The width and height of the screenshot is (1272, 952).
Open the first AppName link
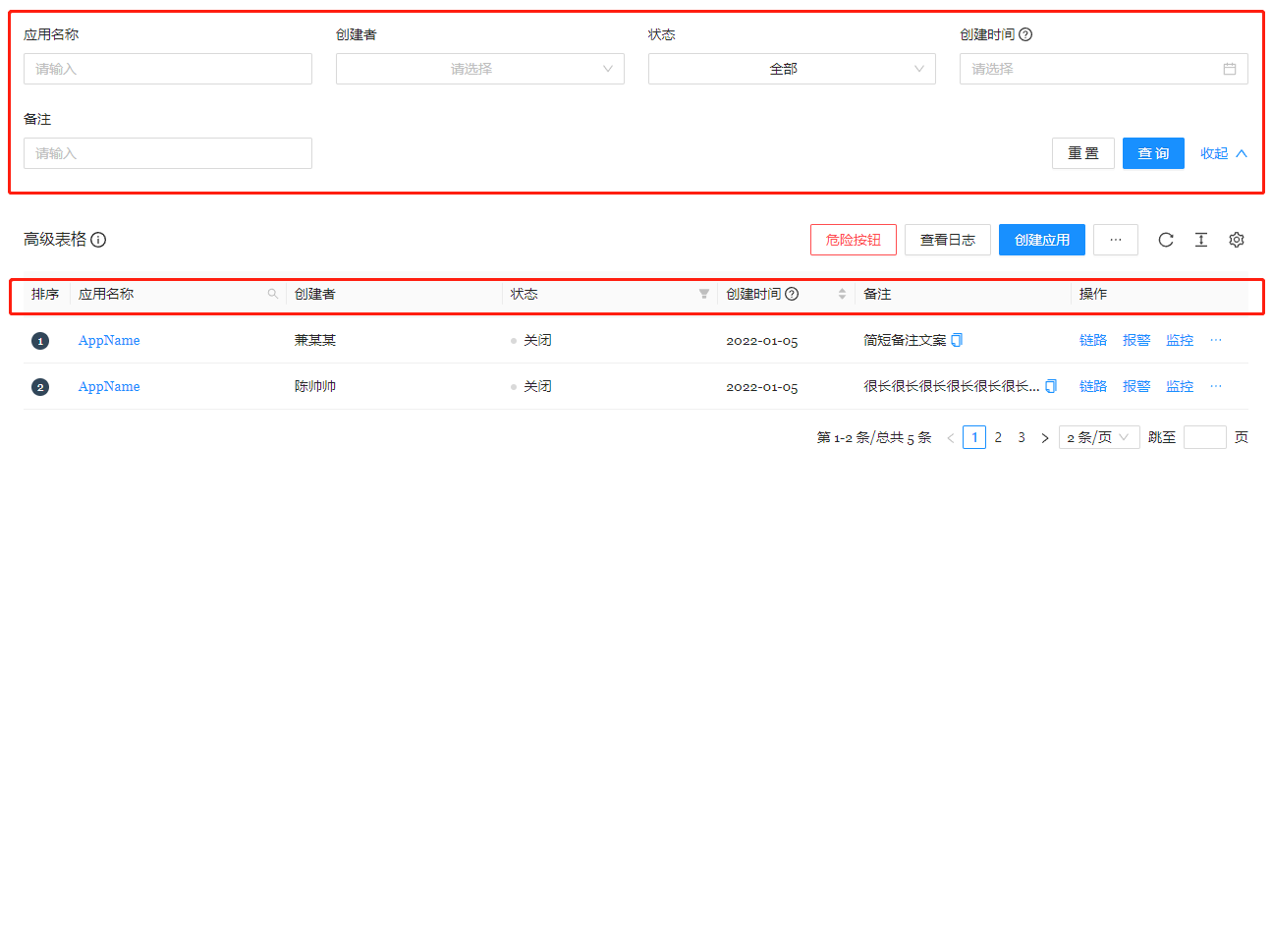(x=108, y=340)
